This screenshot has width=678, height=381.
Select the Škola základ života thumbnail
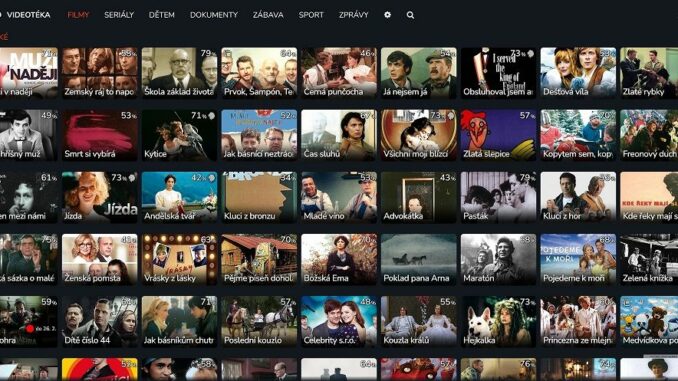[179, 73]
